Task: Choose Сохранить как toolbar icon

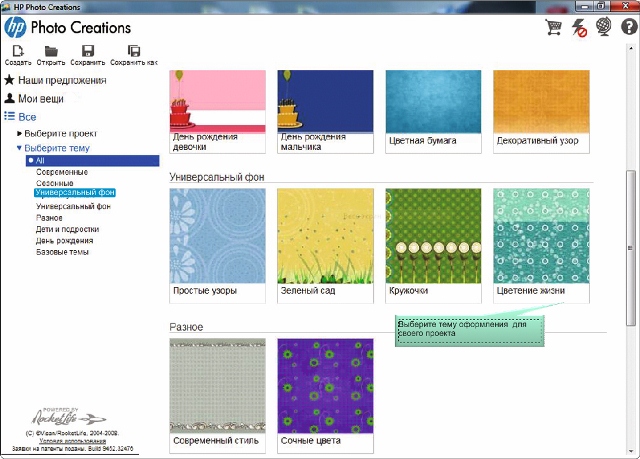Action: click(134, 55)
